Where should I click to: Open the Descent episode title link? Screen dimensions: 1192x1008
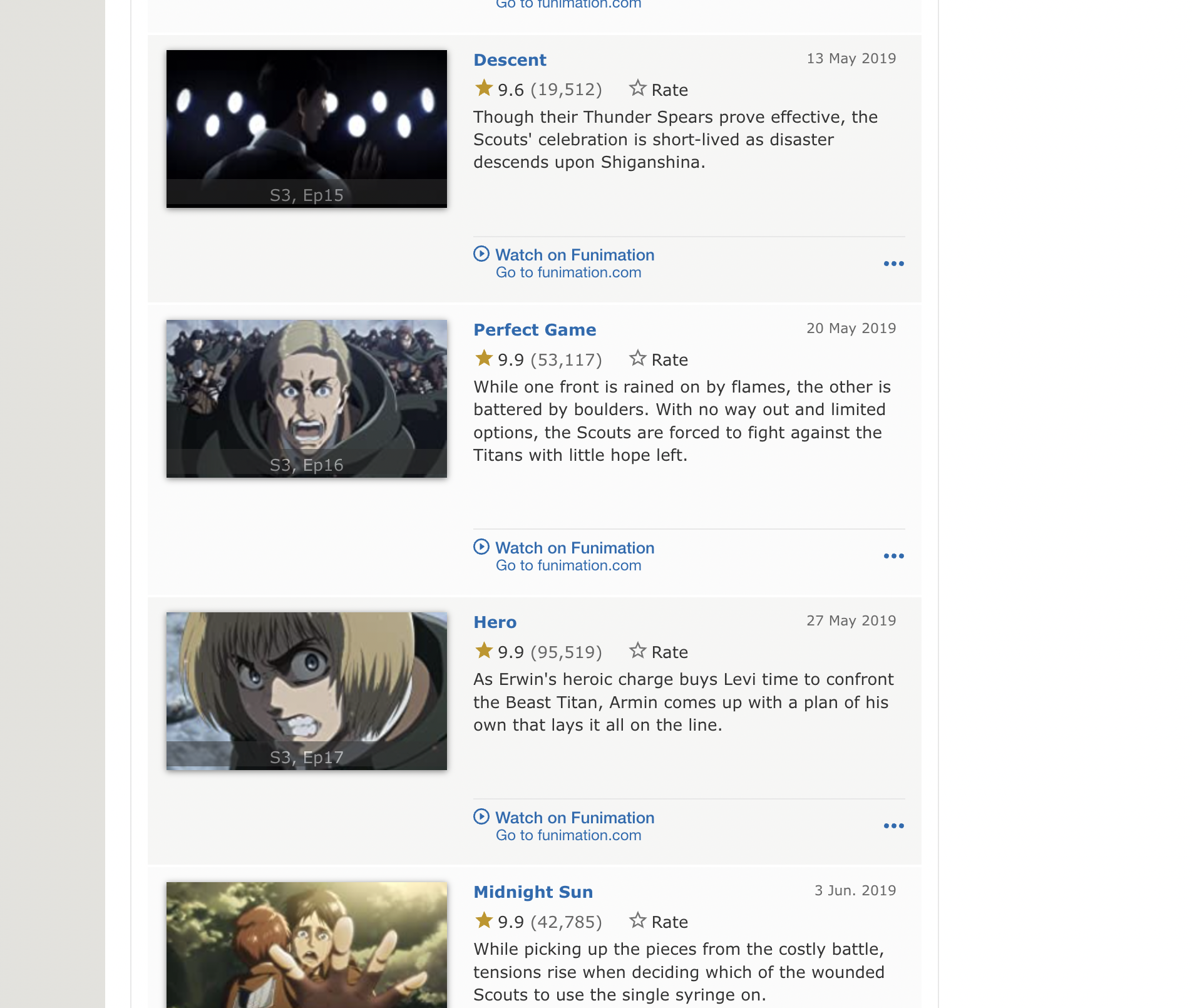[510, 60]
